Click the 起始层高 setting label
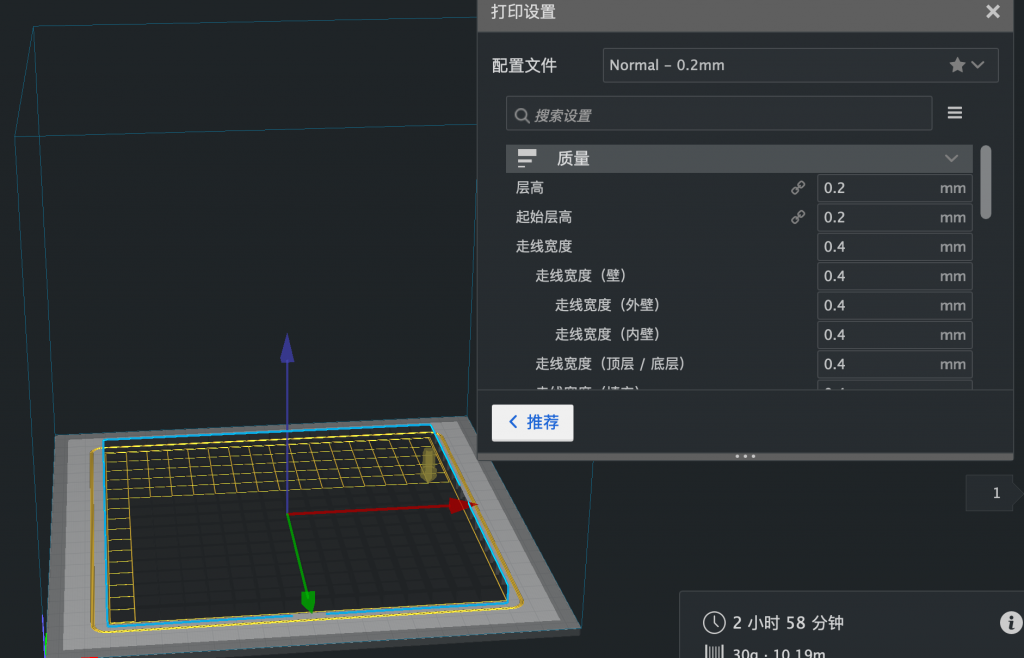 (543, 217)
